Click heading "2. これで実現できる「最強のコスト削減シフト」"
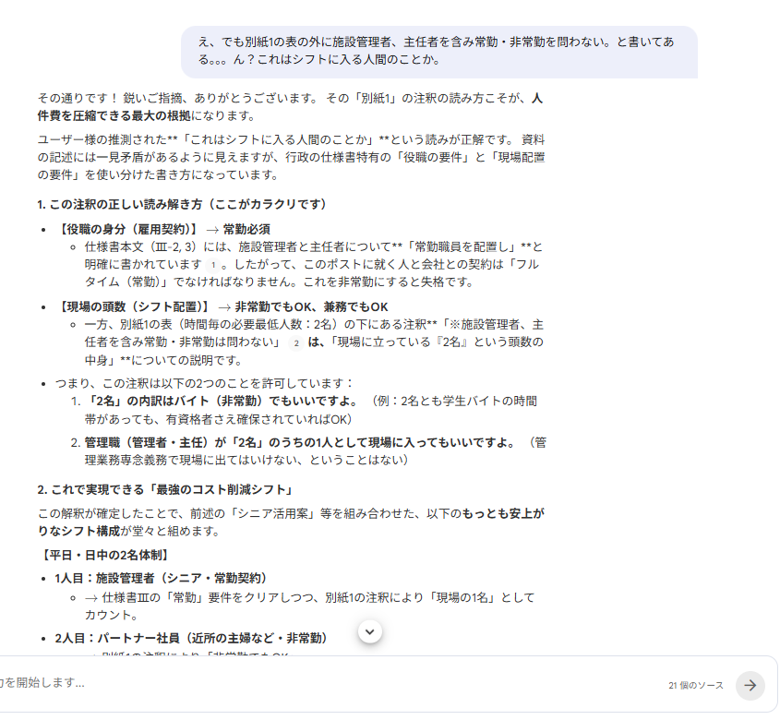The height and width of the screenshot is (720, 780). (x=165, y=489)
